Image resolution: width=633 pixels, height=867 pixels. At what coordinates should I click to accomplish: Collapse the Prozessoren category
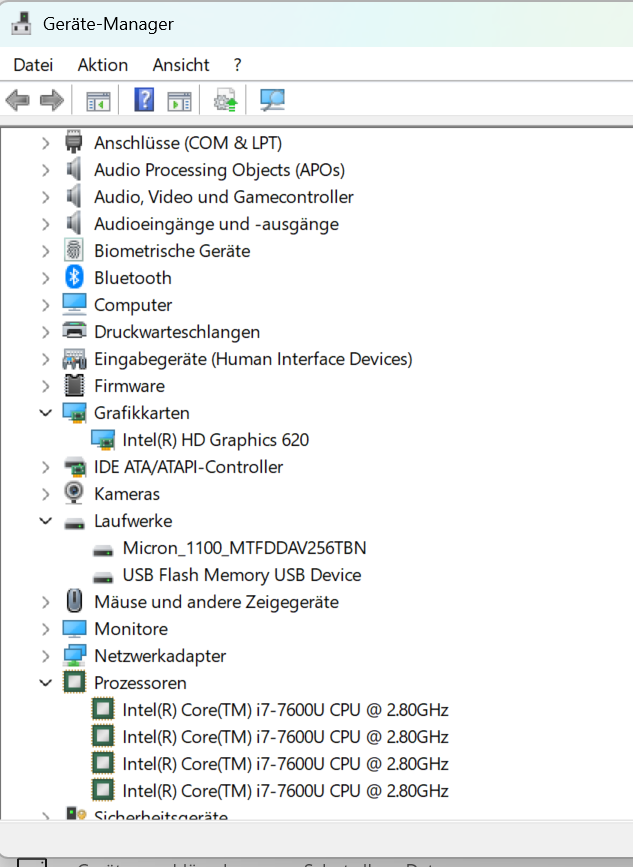pyautogui.click(x=46, y=682)
